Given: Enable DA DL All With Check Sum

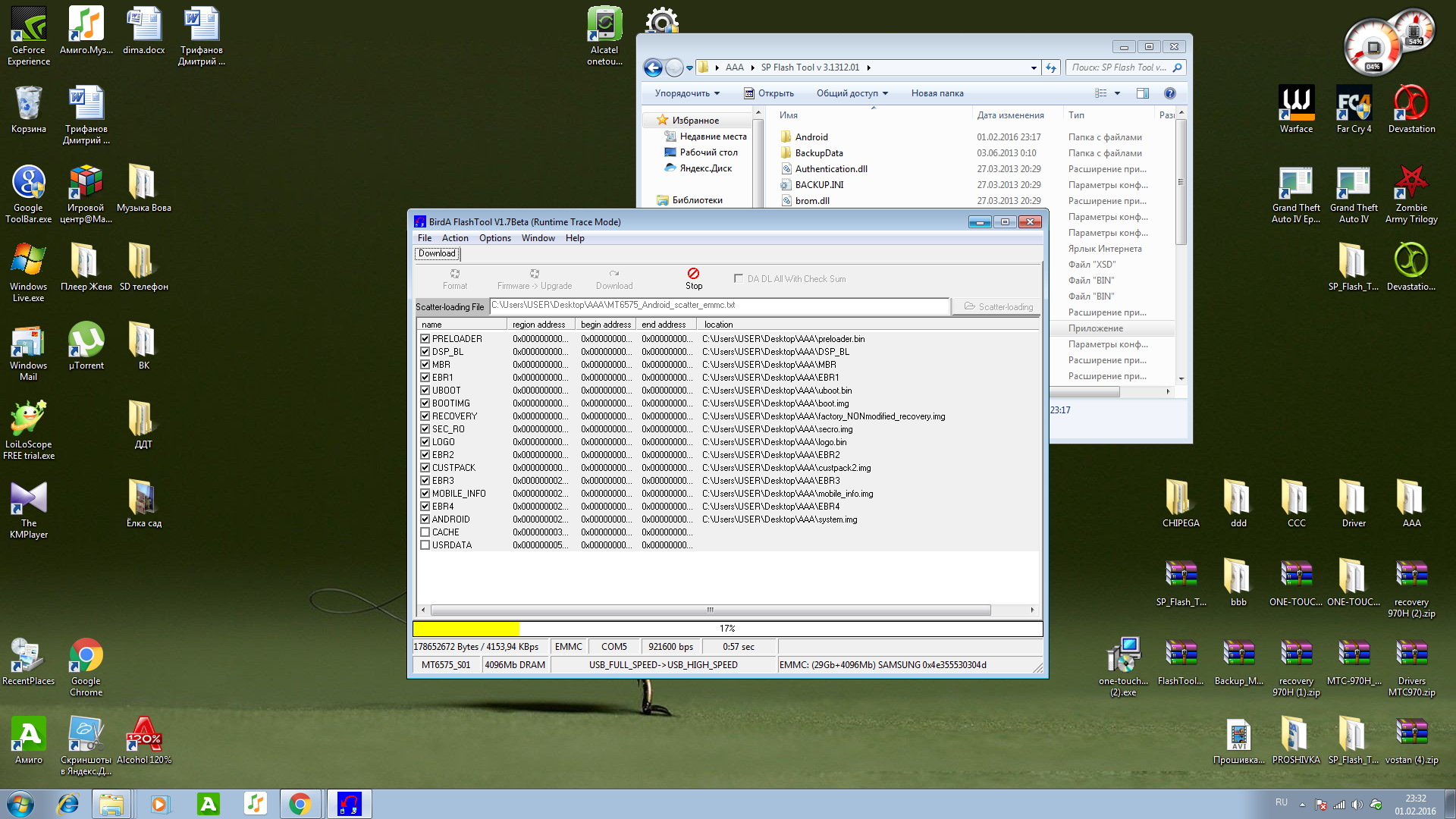Looking at the screenshot, I should coord(739,278).
